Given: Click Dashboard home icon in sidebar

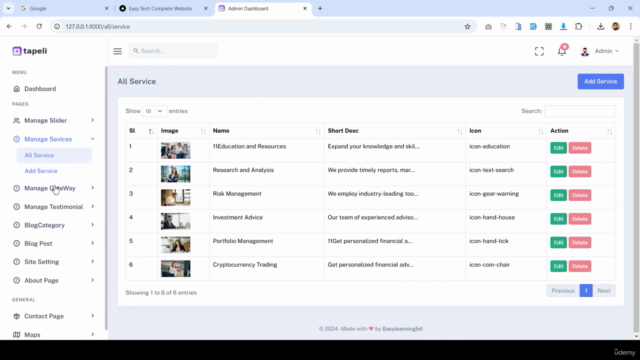Looking at the screenshot, I should pos(16,89).
